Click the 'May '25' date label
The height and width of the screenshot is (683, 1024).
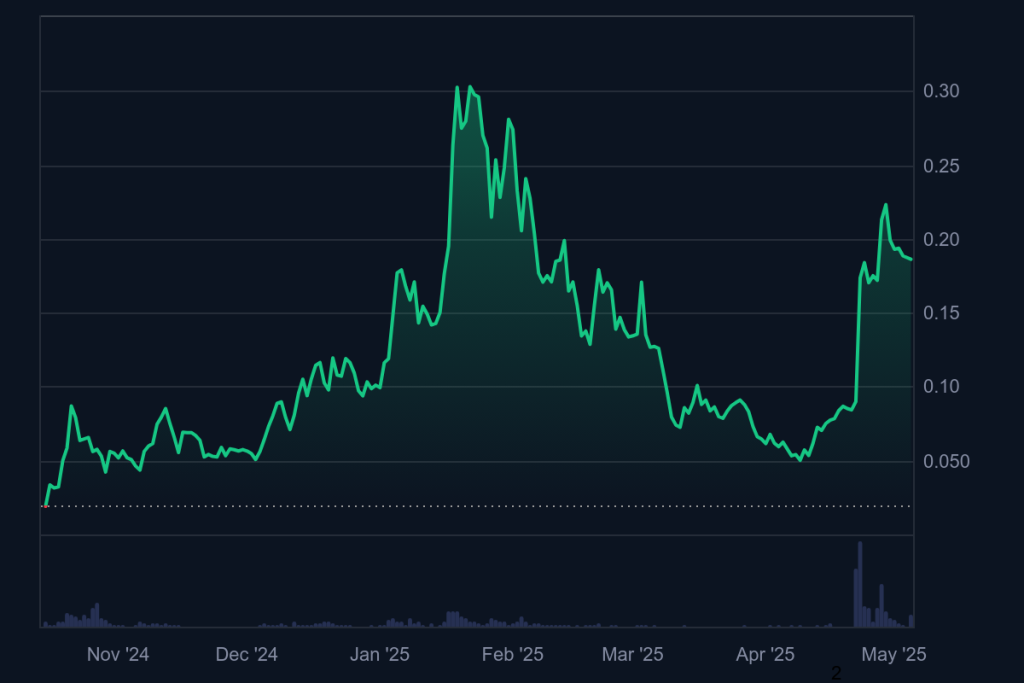click(x=893, y=654)
